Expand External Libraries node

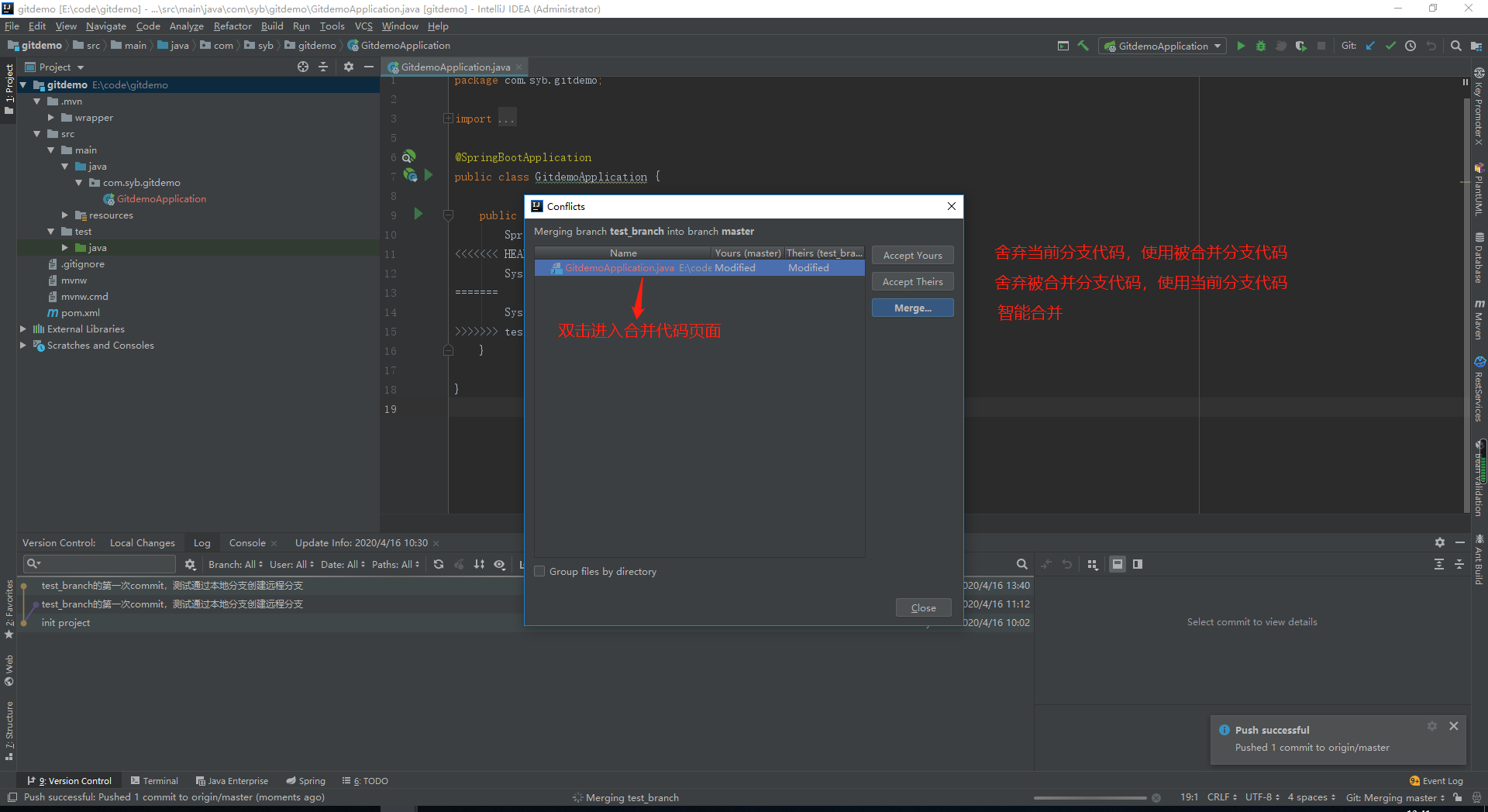pos(23,329)
